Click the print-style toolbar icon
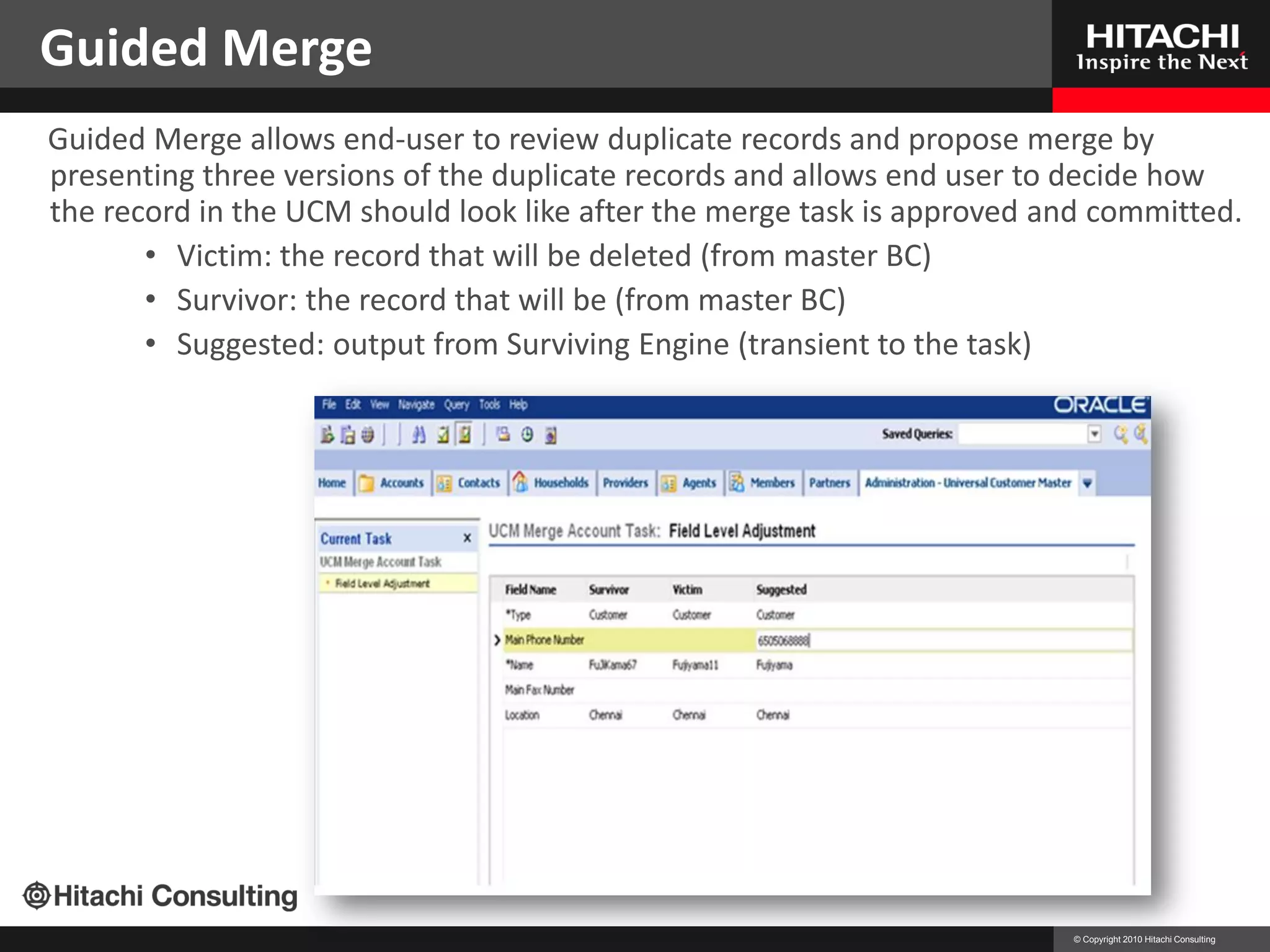Viewport: 1270px width, 952px height. point(503,434)
